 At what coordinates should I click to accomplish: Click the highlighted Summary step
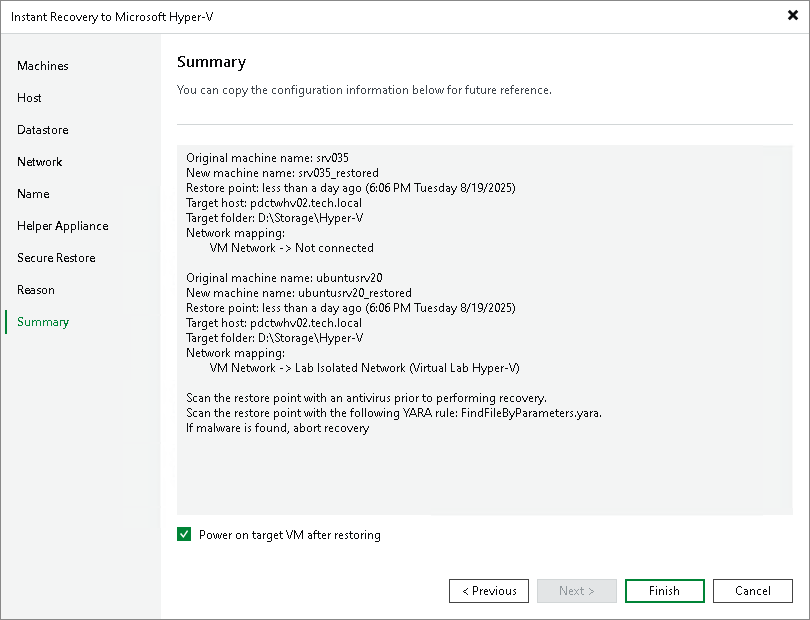pyautogui.click(x=42, y=322)
